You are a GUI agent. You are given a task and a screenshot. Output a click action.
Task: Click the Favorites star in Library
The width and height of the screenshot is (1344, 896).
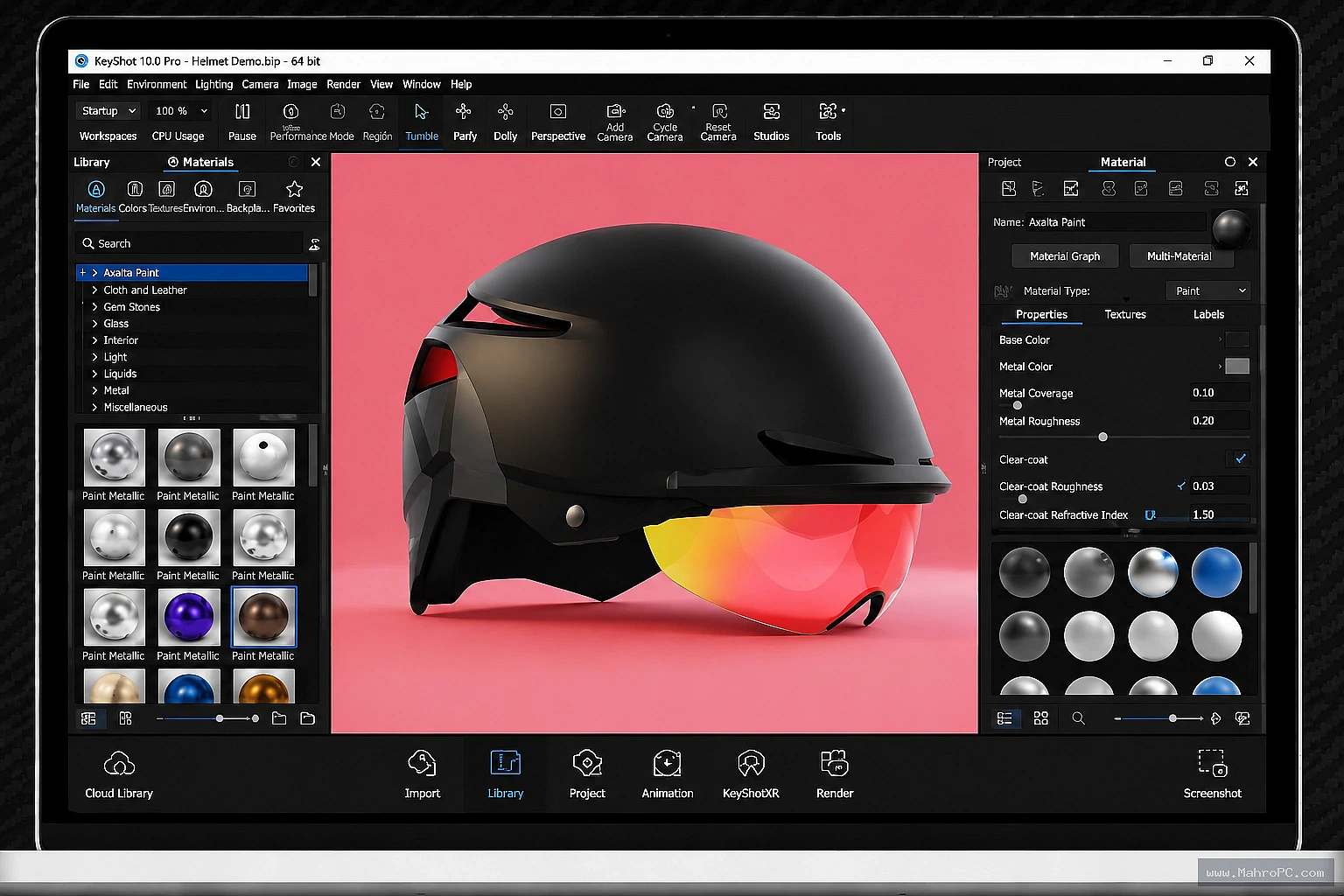tap(294, 189)
